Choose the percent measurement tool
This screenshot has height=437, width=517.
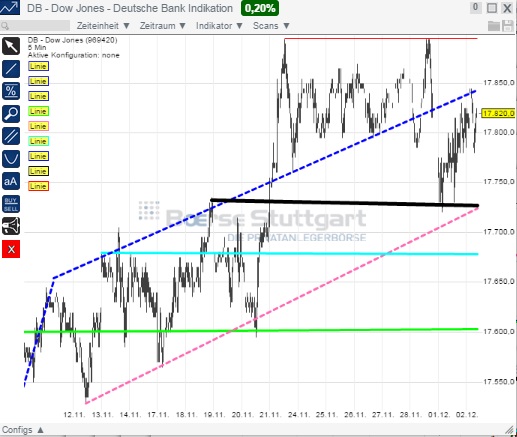[x=11, y=91]
